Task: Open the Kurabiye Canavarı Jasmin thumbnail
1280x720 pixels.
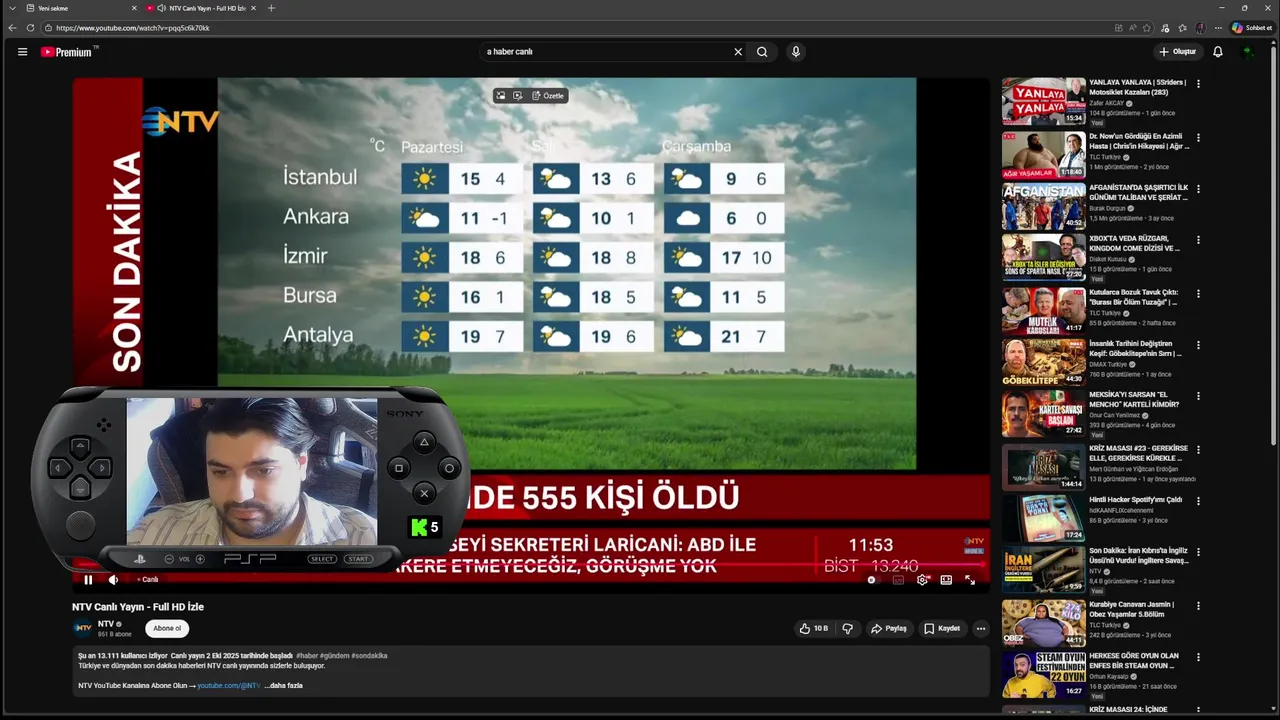Action: [x=1043, y=622]
